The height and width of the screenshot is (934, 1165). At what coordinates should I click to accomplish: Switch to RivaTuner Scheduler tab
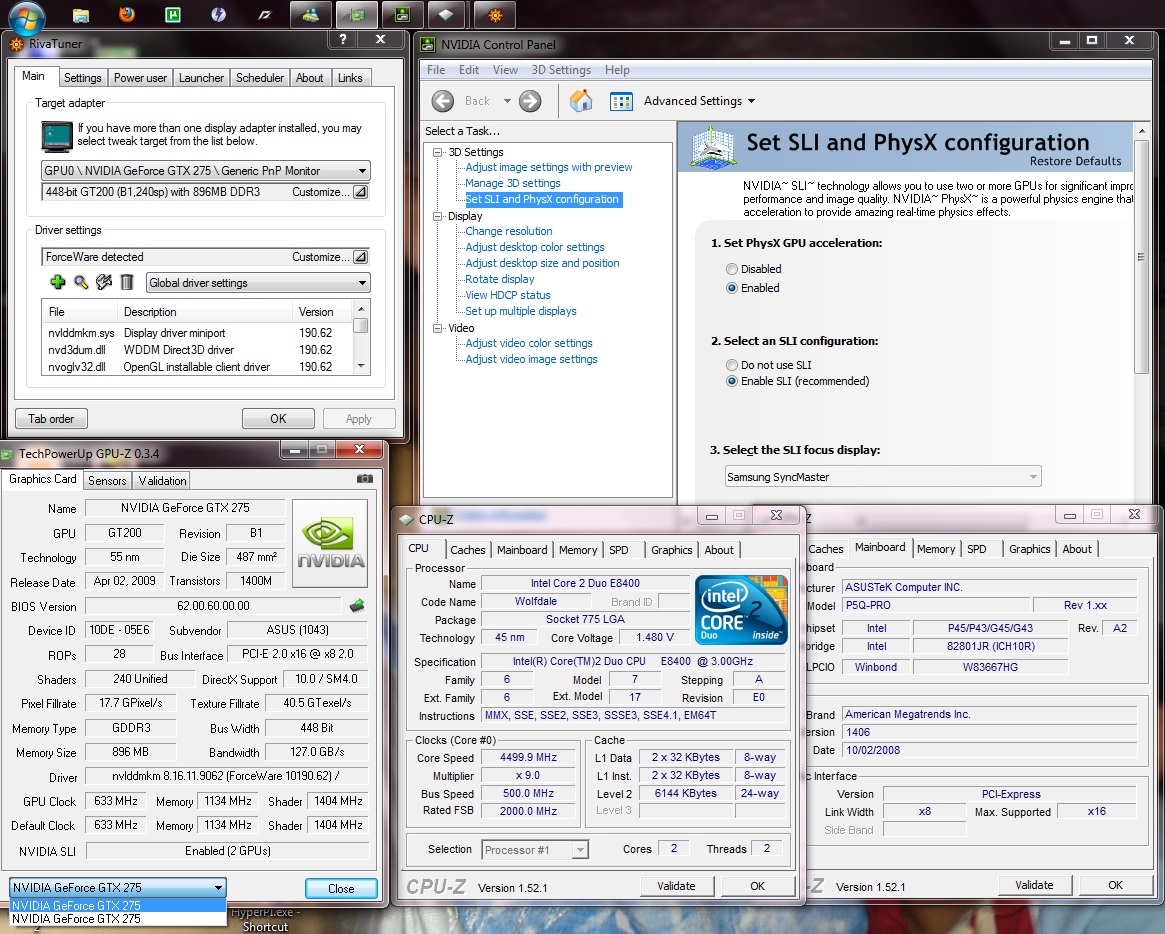click(259, 77)
